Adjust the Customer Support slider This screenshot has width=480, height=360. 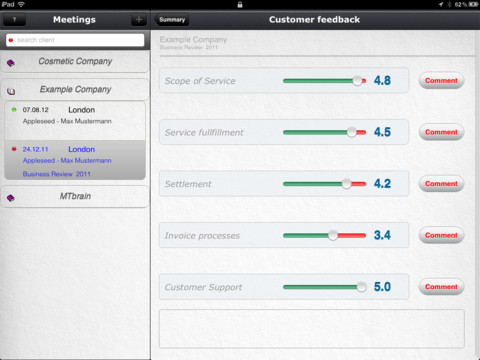tap(324, 287)
